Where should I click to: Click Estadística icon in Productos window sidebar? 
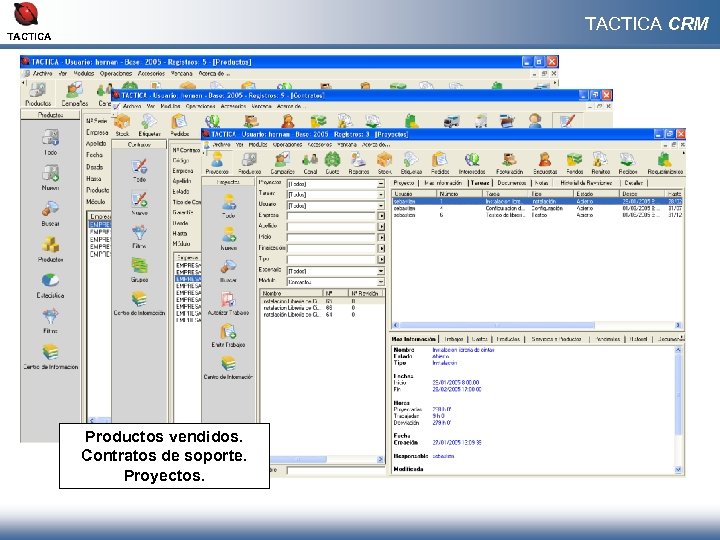51,285
